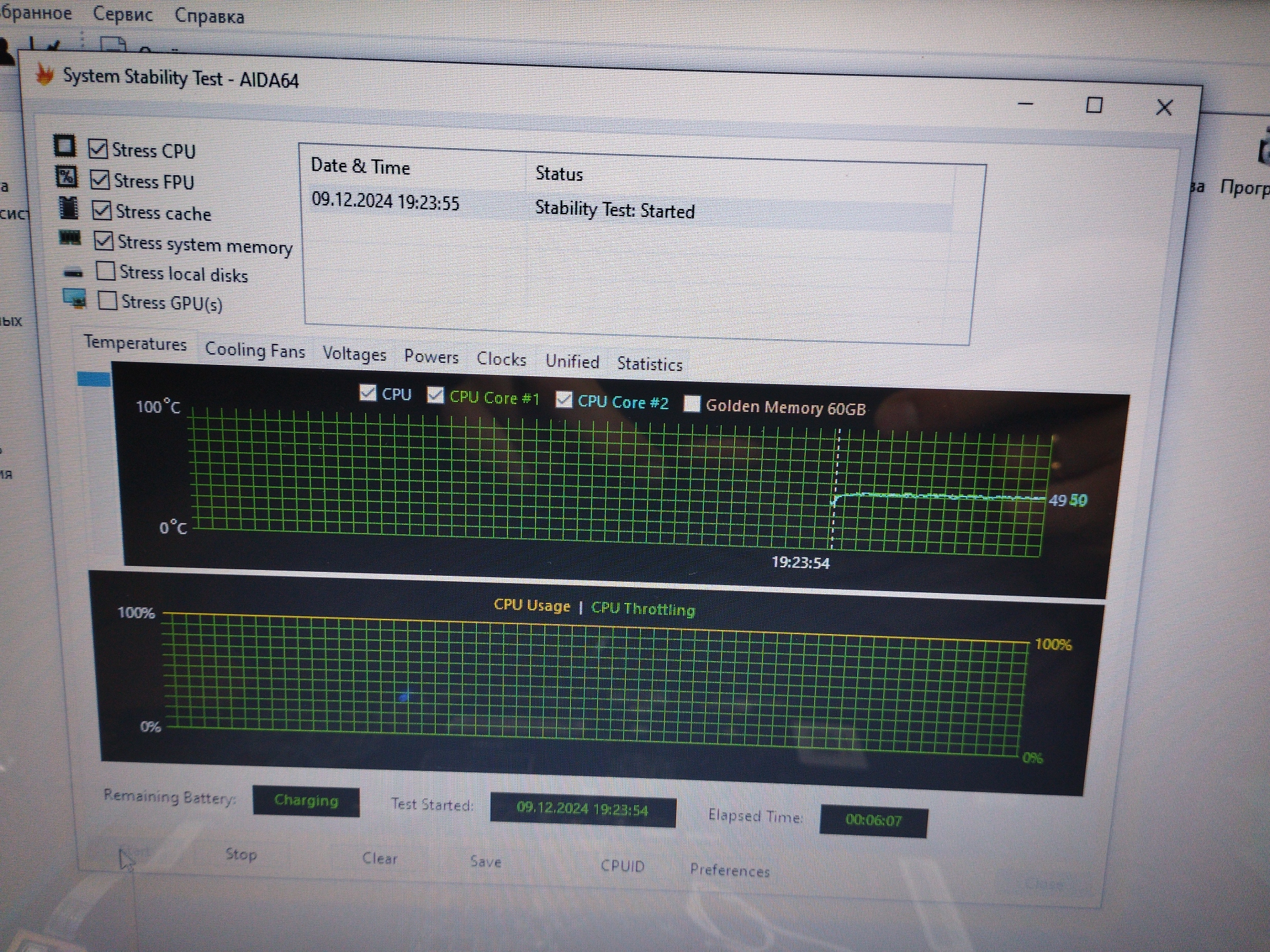This screenshot has width=1270, height=952.
Task: Click the Charging battery status field
Action: pos(306,801)
